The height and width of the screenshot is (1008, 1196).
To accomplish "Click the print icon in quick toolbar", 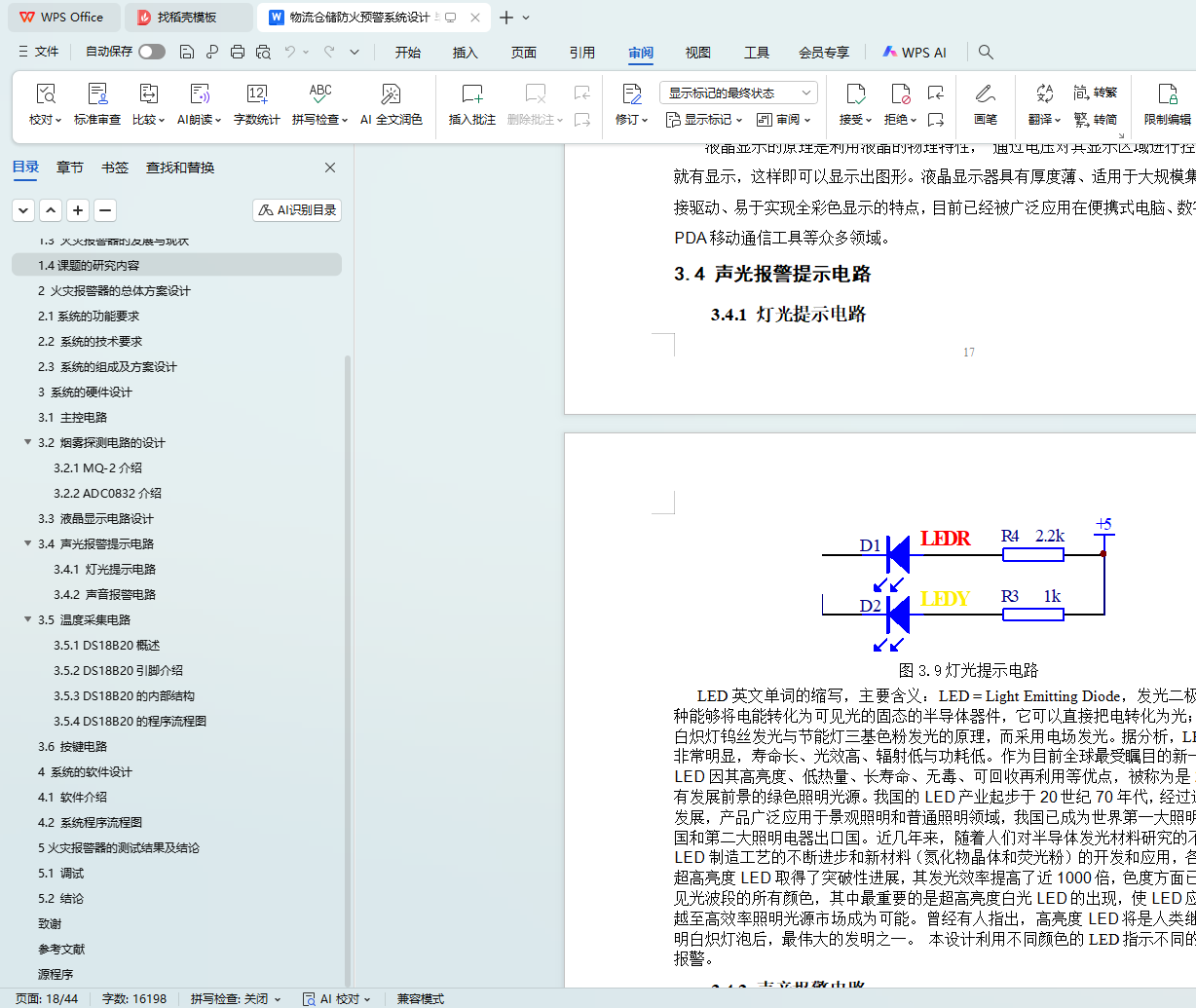I will pyautogui.click(x=238, y=52).
